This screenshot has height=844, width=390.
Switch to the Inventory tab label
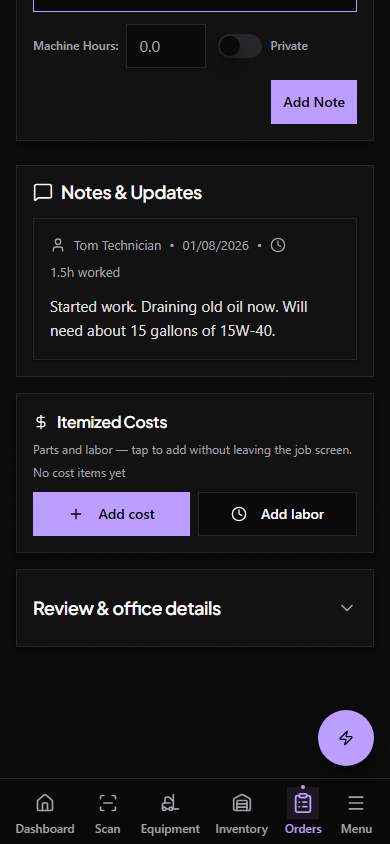242,828
